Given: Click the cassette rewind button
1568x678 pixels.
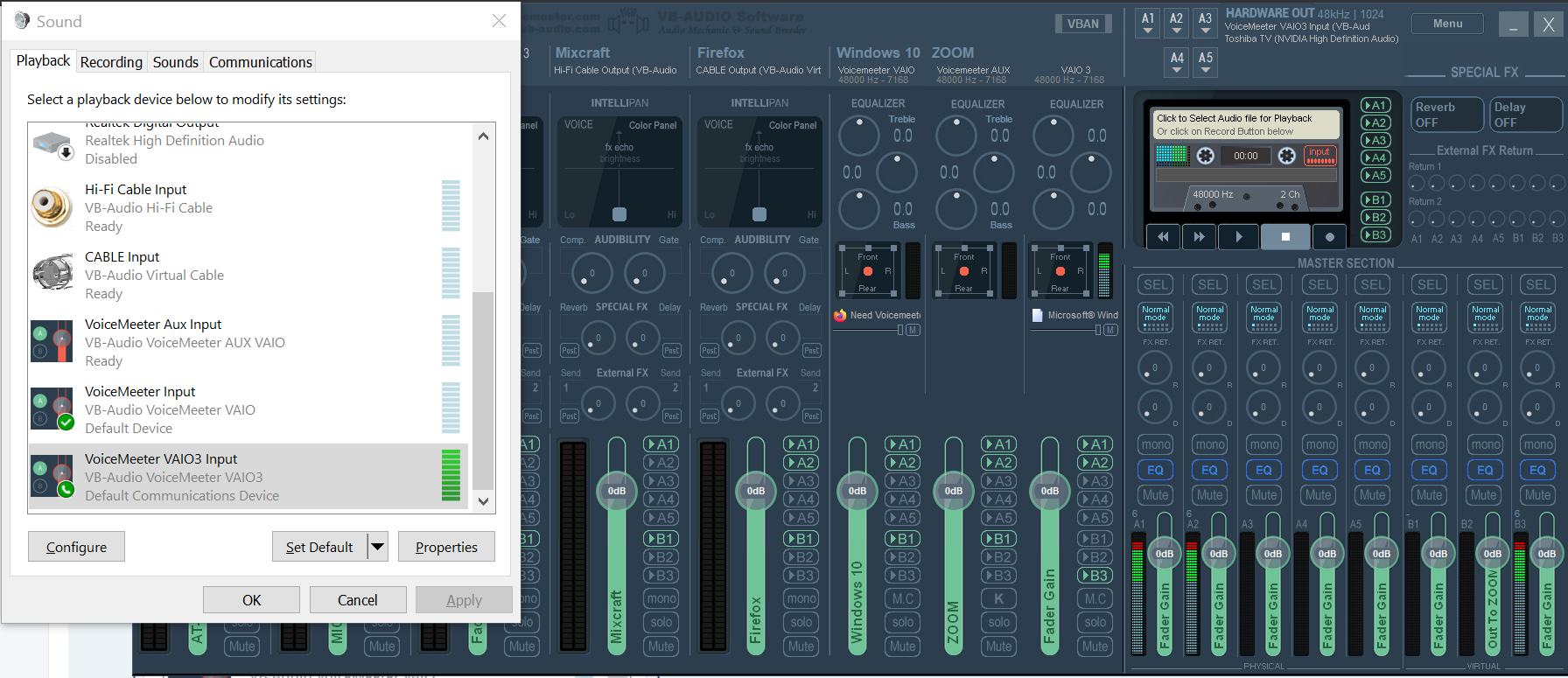Looking at the screenshot, I should click(x=1163, y=236).
